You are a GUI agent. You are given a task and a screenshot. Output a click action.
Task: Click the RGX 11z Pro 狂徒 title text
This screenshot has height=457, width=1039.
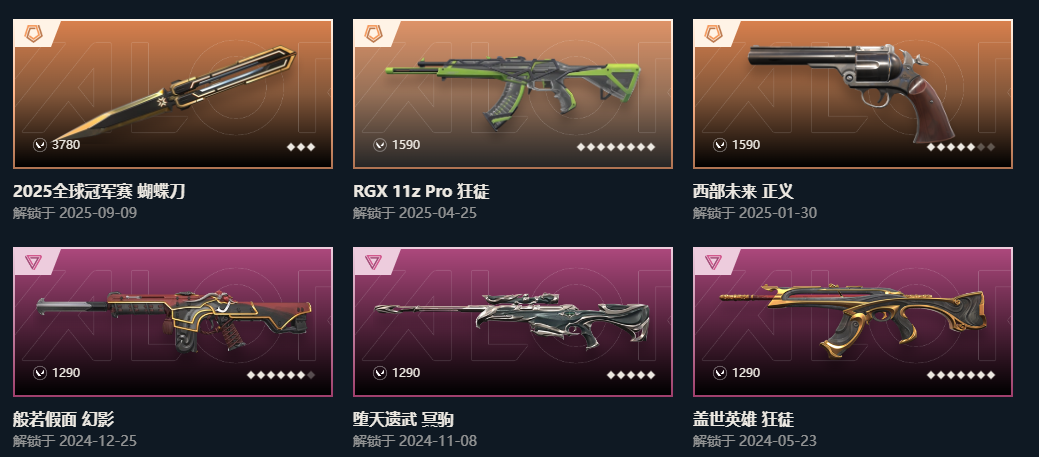tap(421, 192)
